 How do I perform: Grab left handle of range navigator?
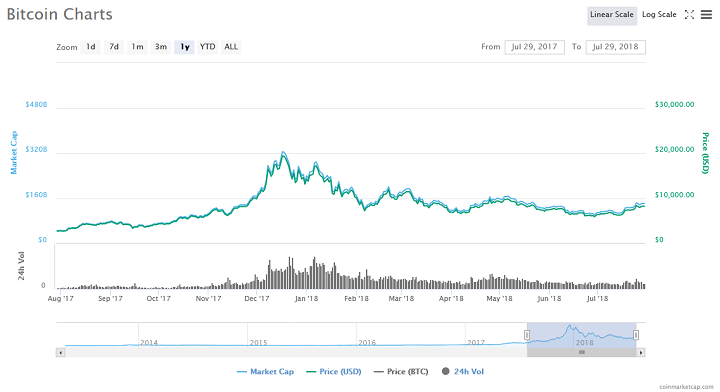[527, 335]
